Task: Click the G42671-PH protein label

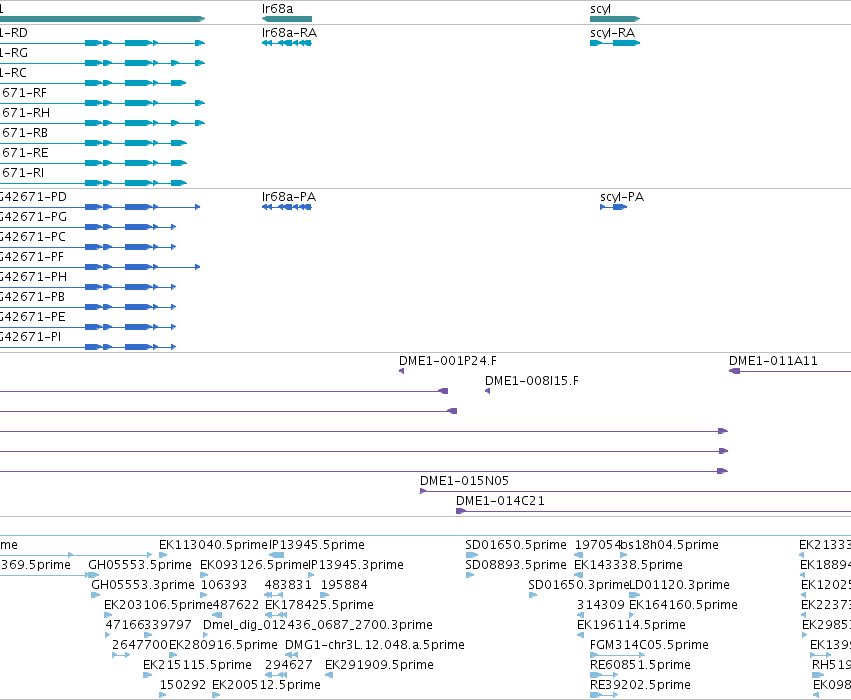Action: [34, 277]
